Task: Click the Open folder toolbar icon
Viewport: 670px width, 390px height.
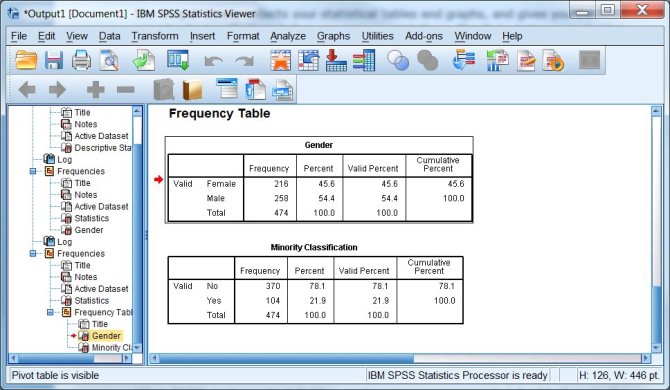Action: point(26,60)
